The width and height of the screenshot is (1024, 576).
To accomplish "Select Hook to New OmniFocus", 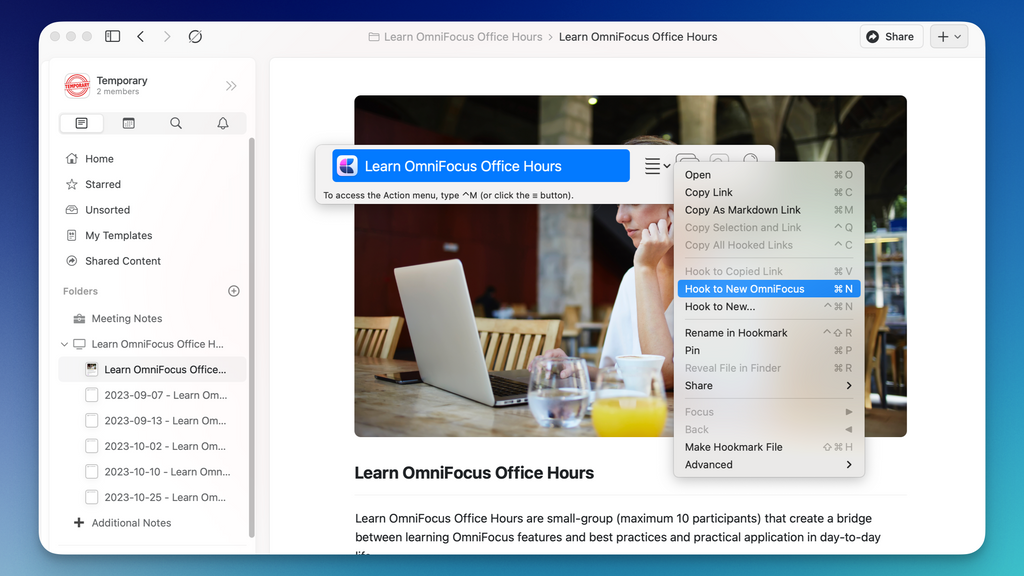I will coord(769,289).
